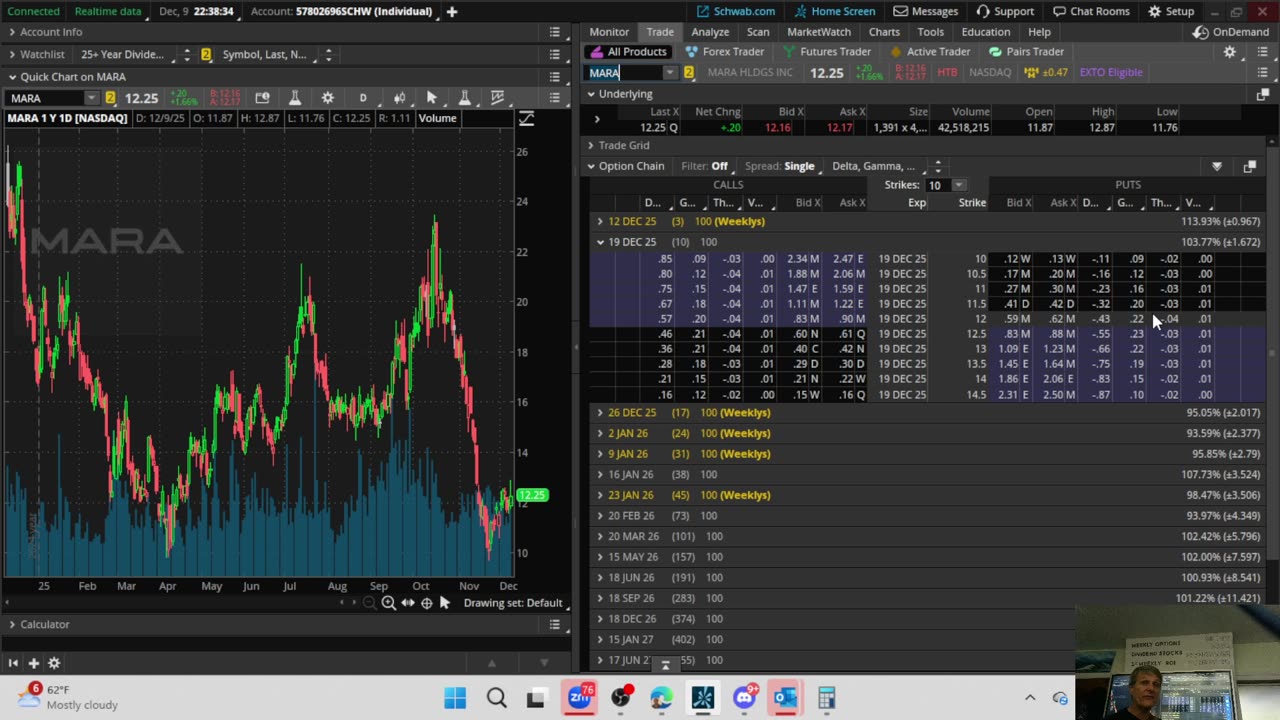The height and width of the screenshot is (720, 1280).
Task: Click yellow link number 2 in symbol bar
Action: pos(688,73)
